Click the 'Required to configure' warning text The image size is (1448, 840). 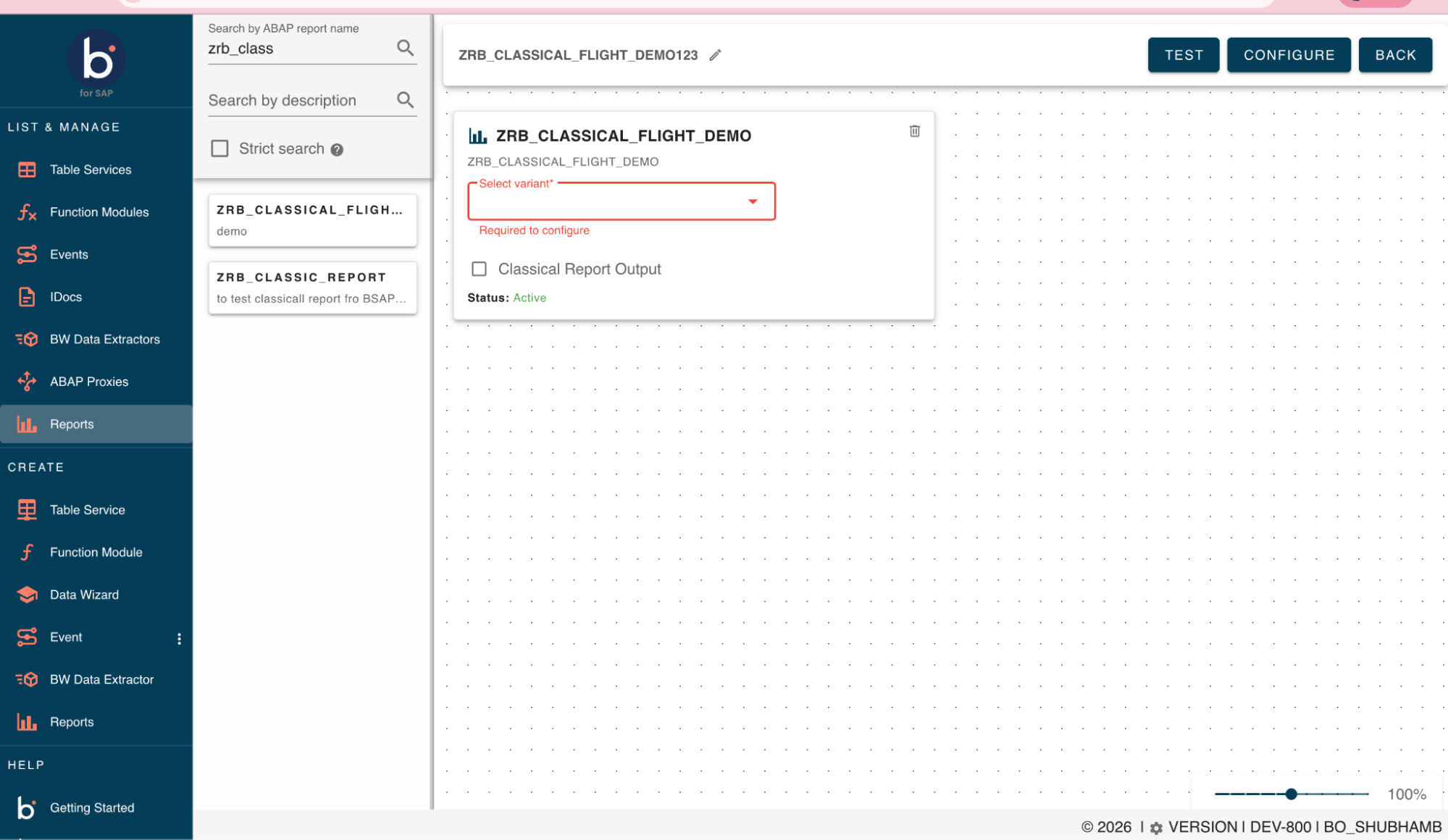pyautogui.click(x=535, y=230)
